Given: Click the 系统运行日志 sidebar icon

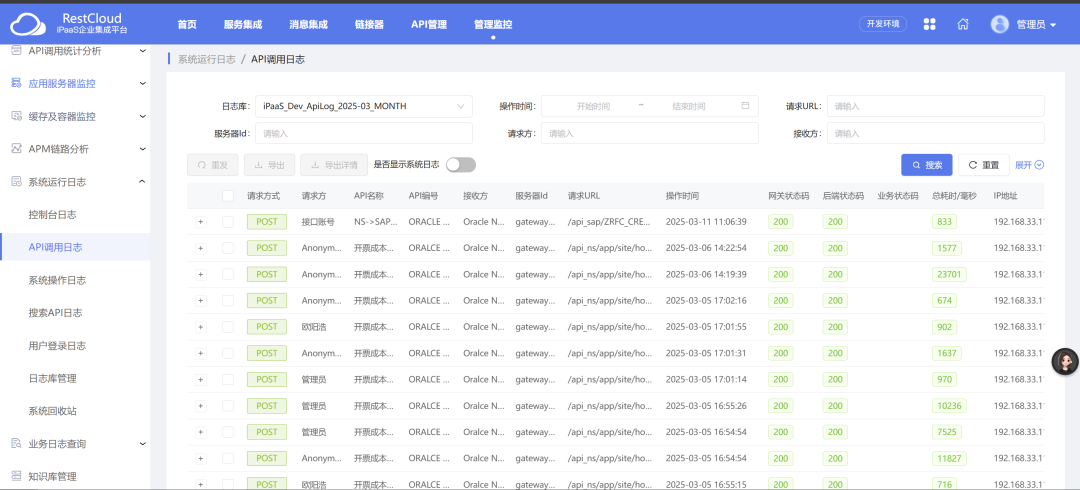Looking at the screenshot, I should click(x=17, y=182).
